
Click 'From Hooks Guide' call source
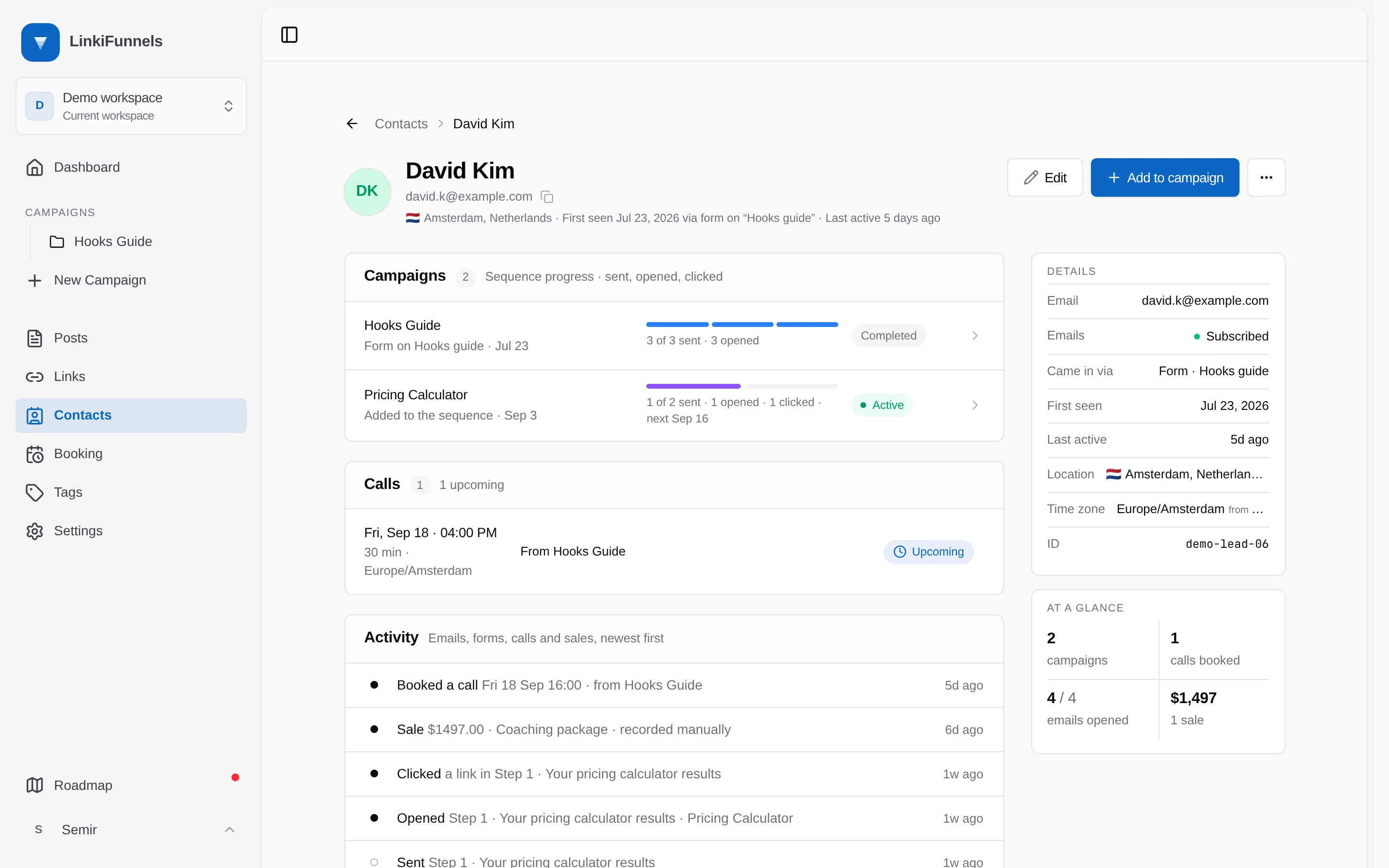click(573, 552)
